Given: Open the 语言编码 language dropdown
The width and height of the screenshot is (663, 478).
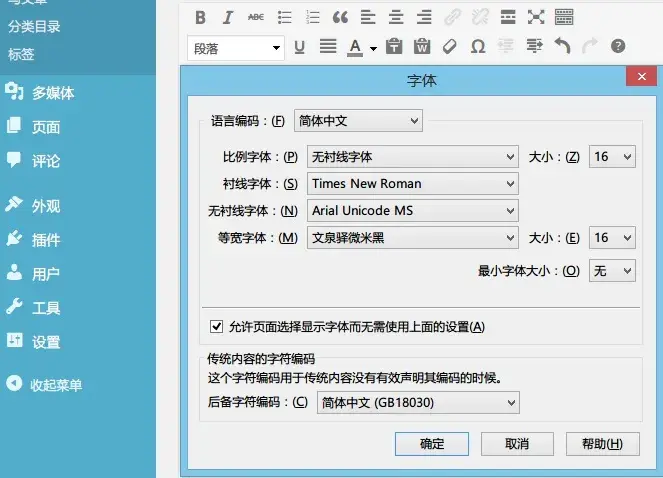Looking at the screenshot, I should [x=358, y=121].
